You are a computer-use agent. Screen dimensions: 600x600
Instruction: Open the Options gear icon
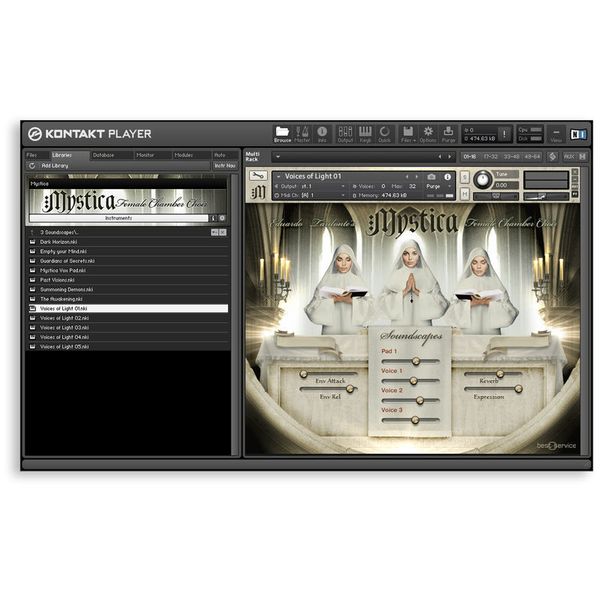point(428,134)
